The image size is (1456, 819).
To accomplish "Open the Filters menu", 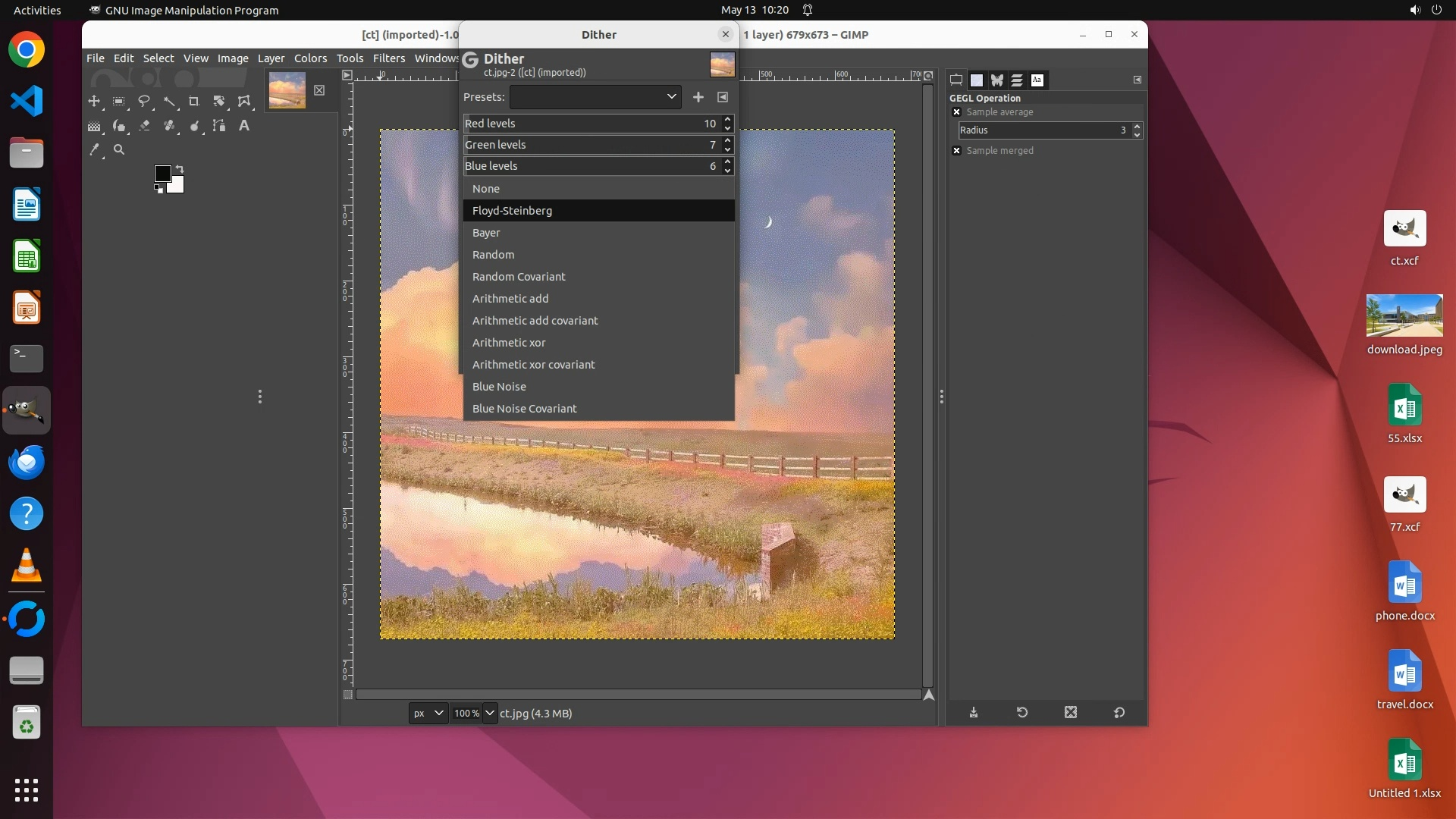I will [x=389, y=58].
